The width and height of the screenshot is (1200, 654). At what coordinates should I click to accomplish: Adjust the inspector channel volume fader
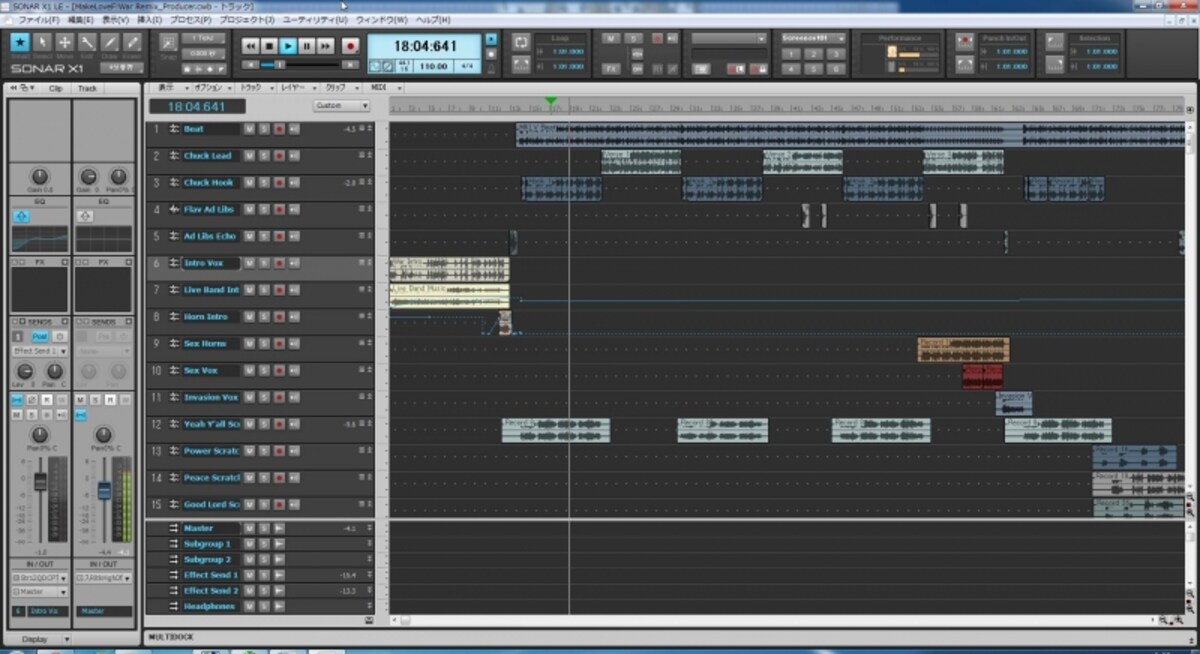click(41, 482)
